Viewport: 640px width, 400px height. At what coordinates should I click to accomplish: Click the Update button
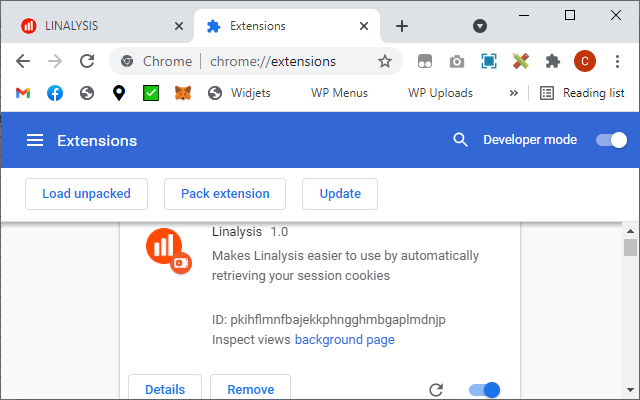(x=340, y=194)
